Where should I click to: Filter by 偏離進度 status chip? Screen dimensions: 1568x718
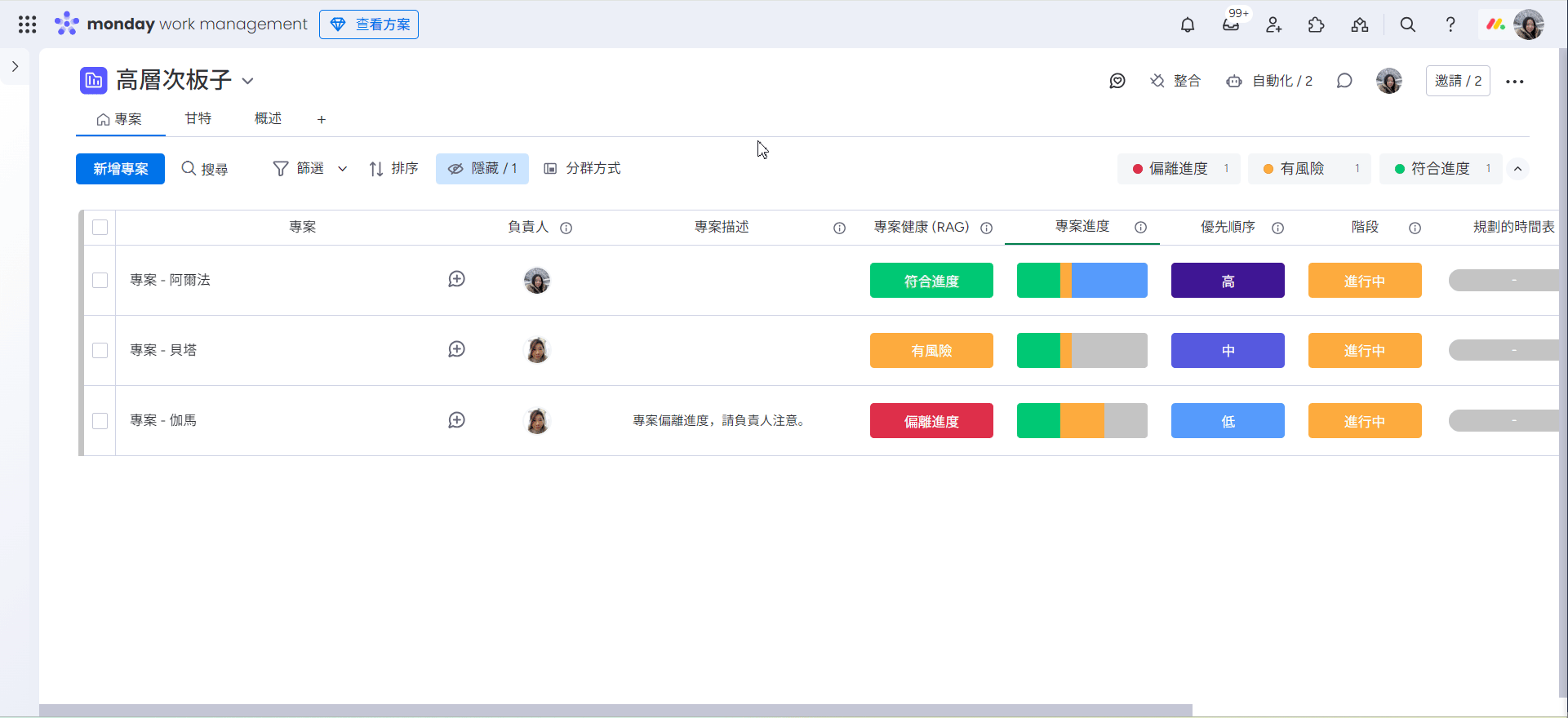coord(1179,169)
